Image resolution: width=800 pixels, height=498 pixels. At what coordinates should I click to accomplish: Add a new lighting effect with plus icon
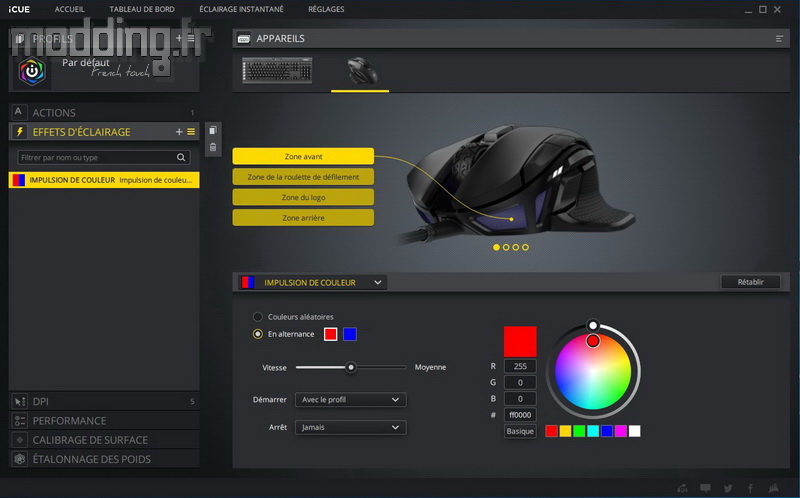tap(179, 132)
